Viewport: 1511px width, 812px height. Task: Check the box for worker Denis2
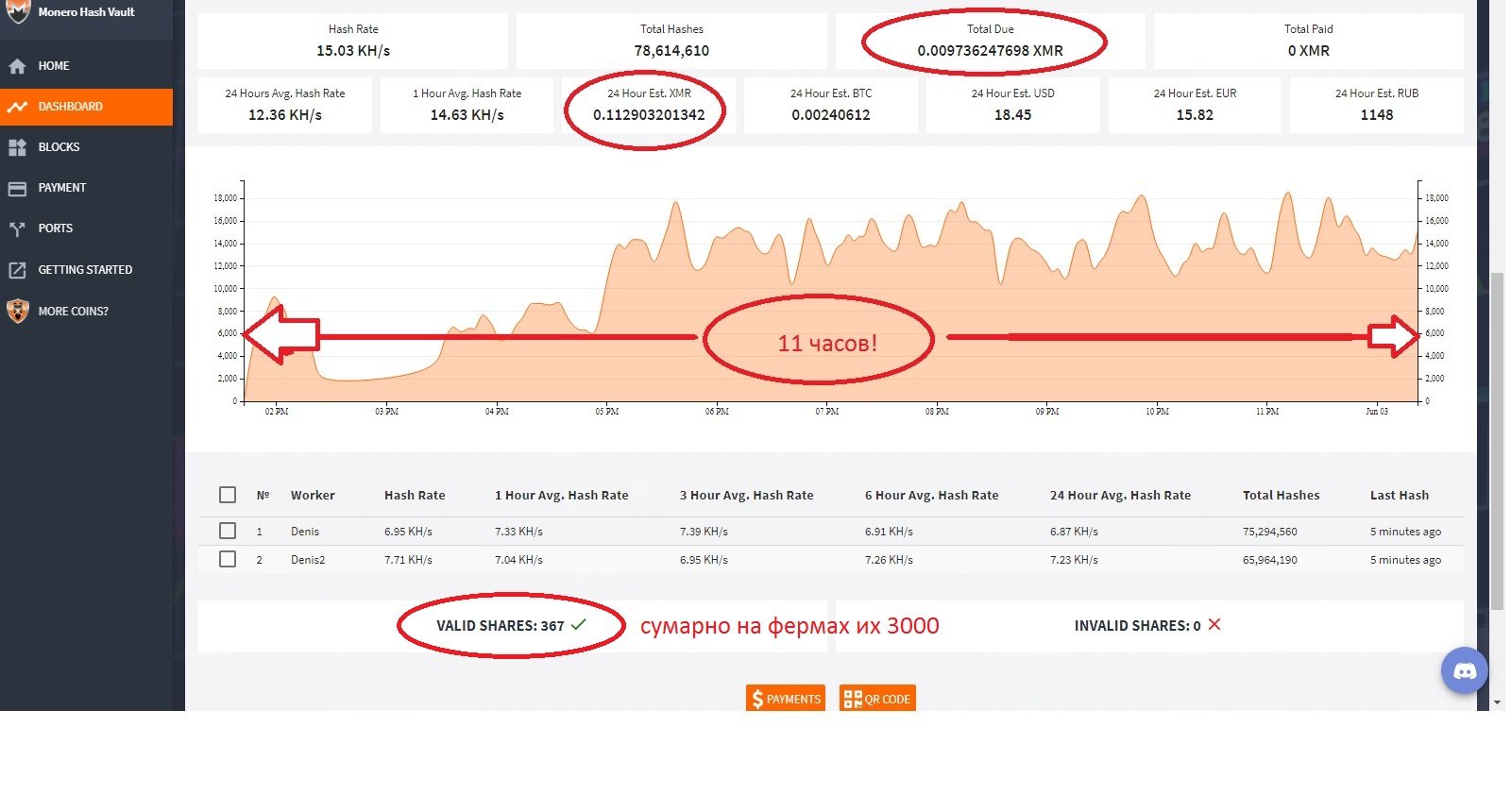coord(228,559)
